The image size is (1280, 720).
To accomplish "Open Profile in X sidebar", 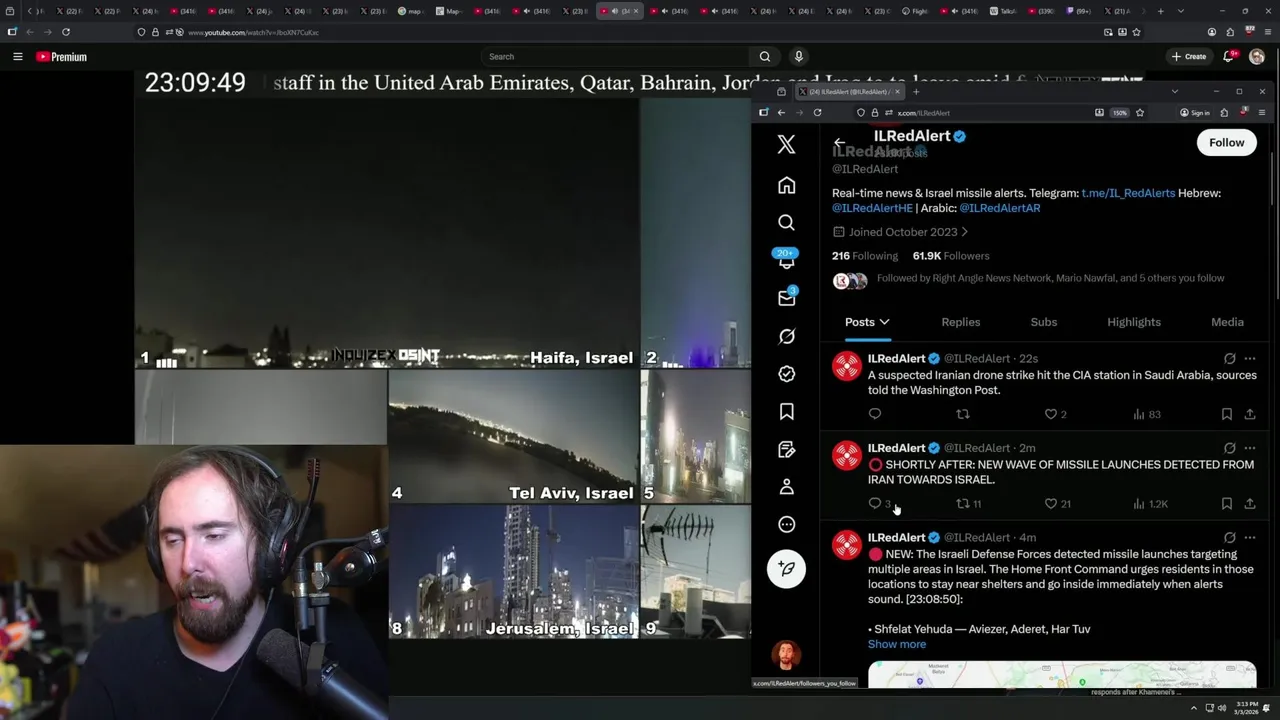I will click(x=787, y=487).
